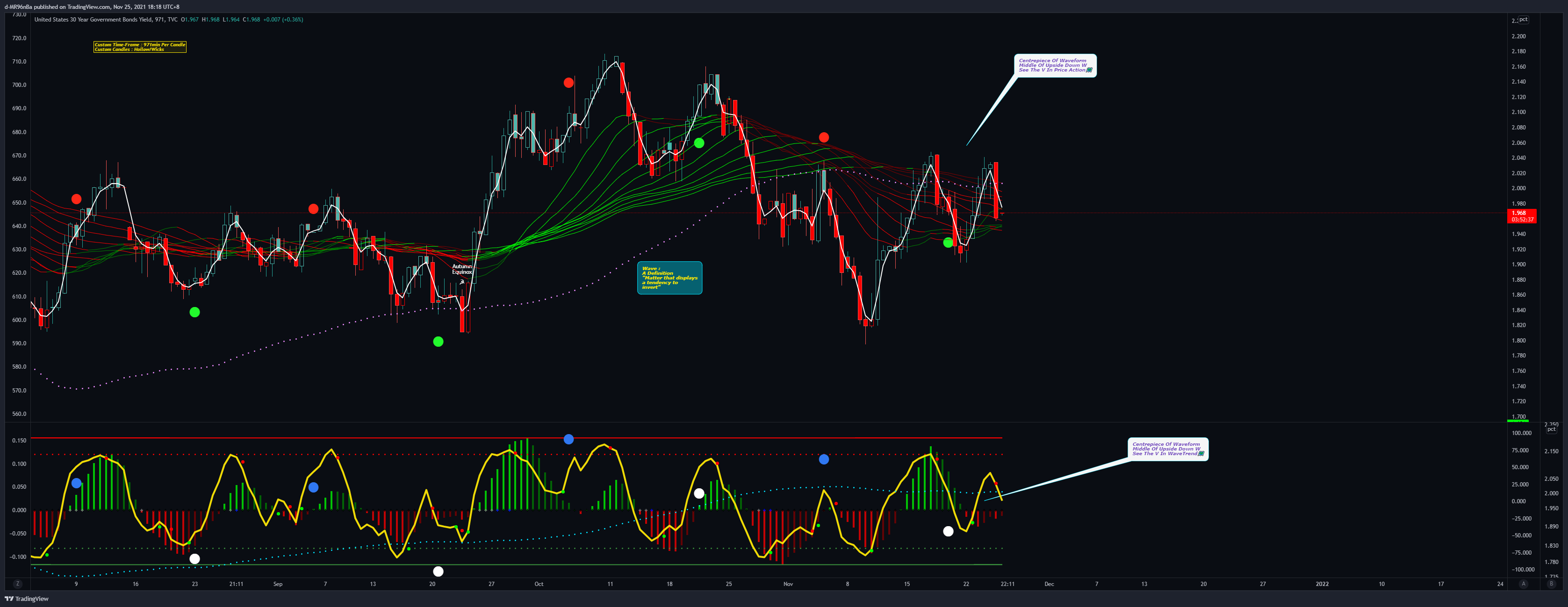
Task: Select the current price label 1.968
Action: (x=1522, y=216)
